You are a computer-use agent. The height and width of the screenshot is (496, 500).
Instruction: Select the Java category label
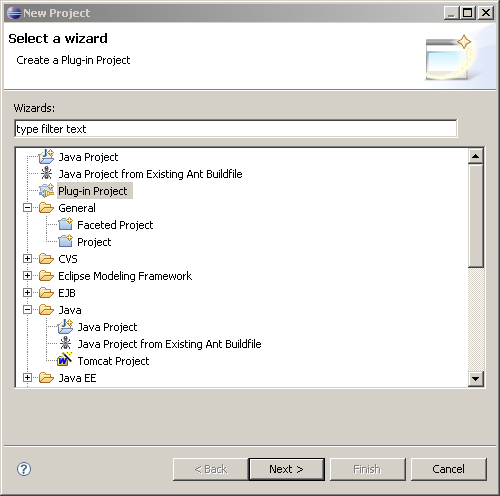70,310
